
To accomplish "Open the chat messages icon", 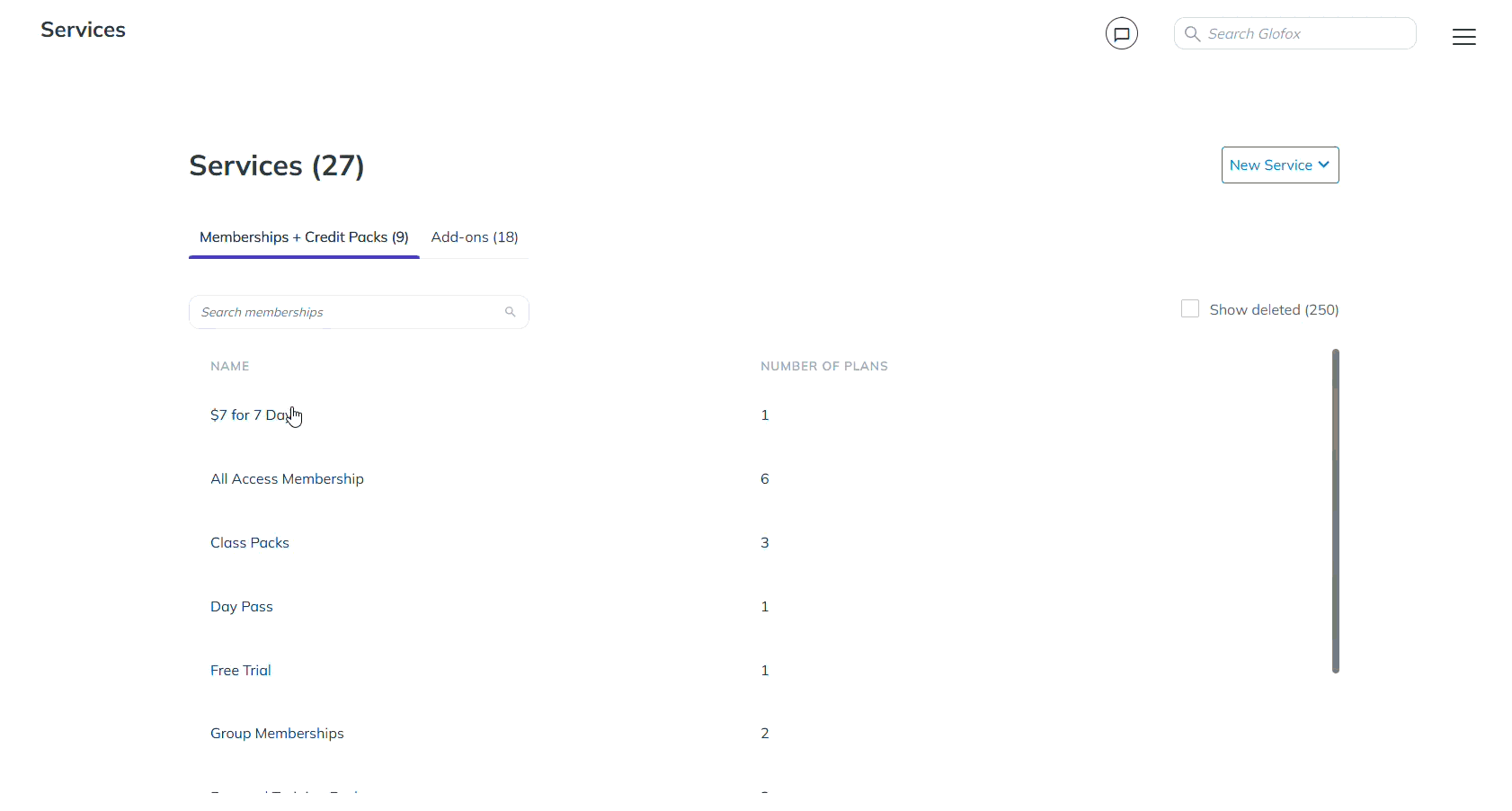I will point(1121,33).
